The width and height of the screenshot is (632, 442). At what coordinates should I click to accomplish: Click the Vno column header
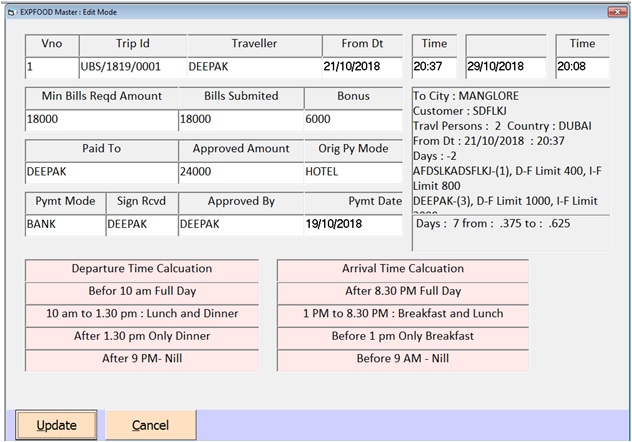tap(52, 45)
